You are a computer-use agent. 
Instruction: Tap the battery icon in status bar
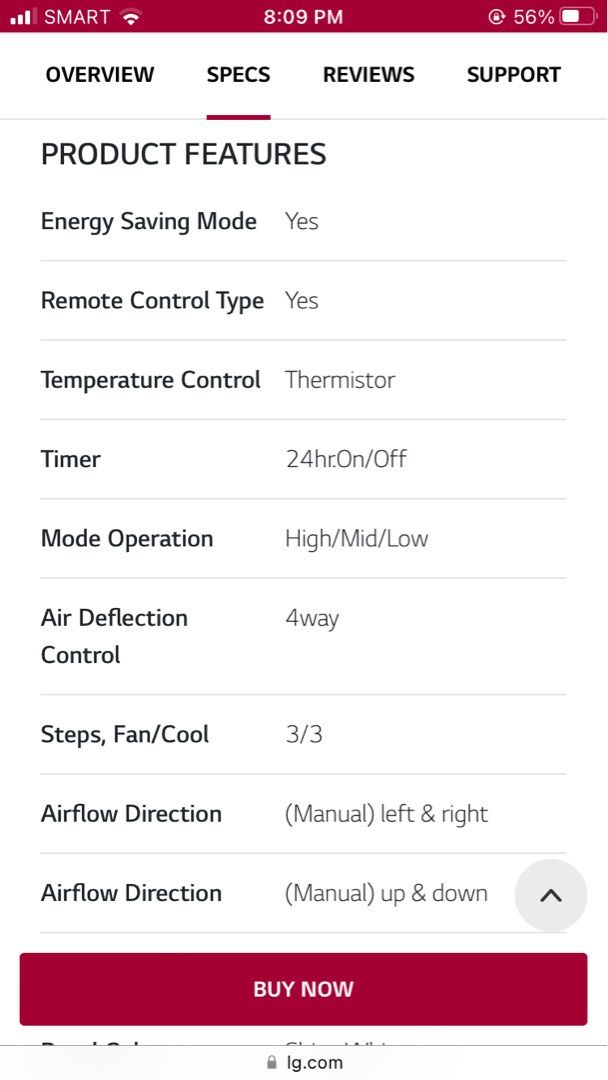coord(579,17)
